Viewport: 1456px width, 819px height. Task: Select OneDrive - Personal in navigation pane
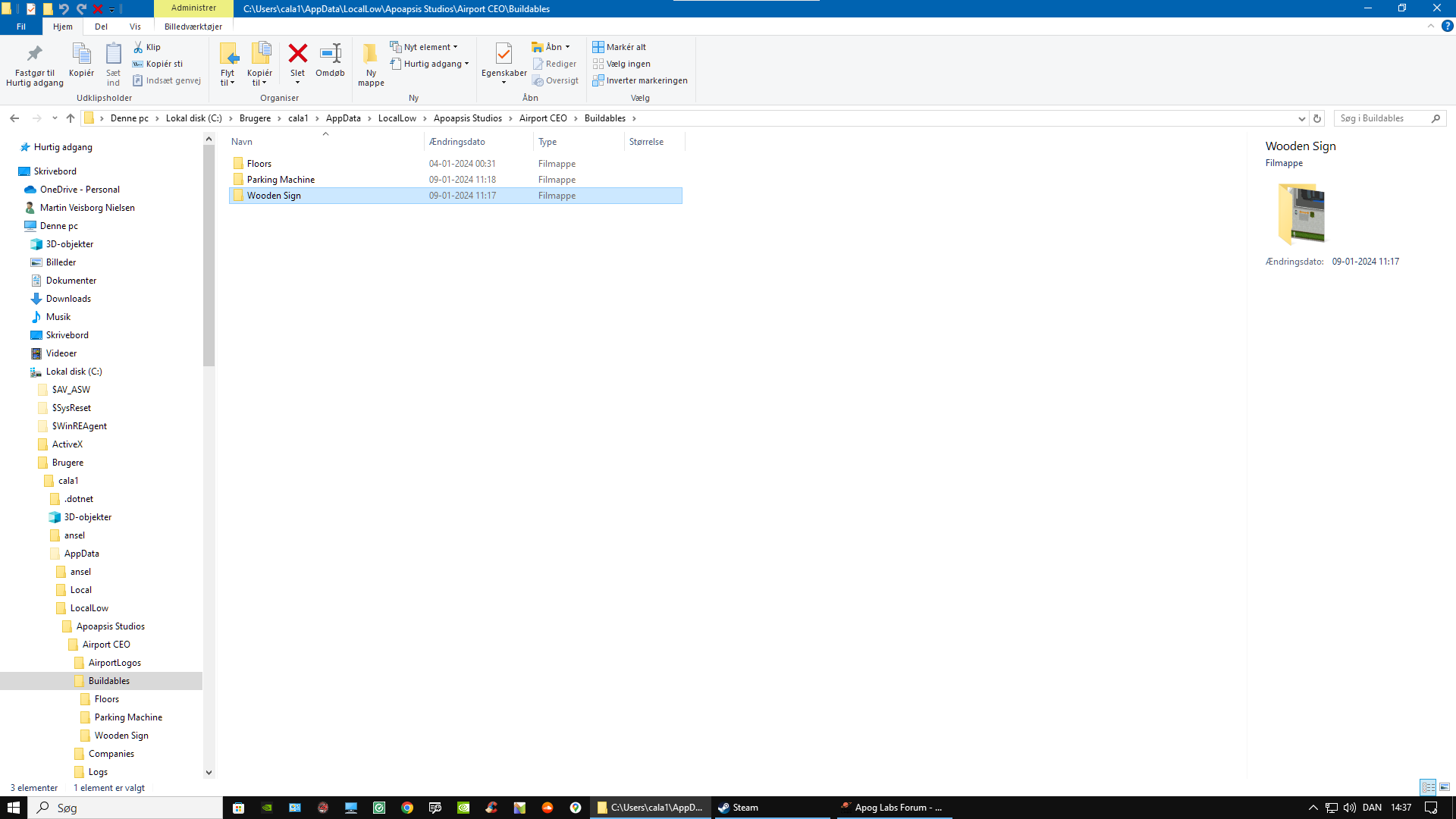(80, 190)
